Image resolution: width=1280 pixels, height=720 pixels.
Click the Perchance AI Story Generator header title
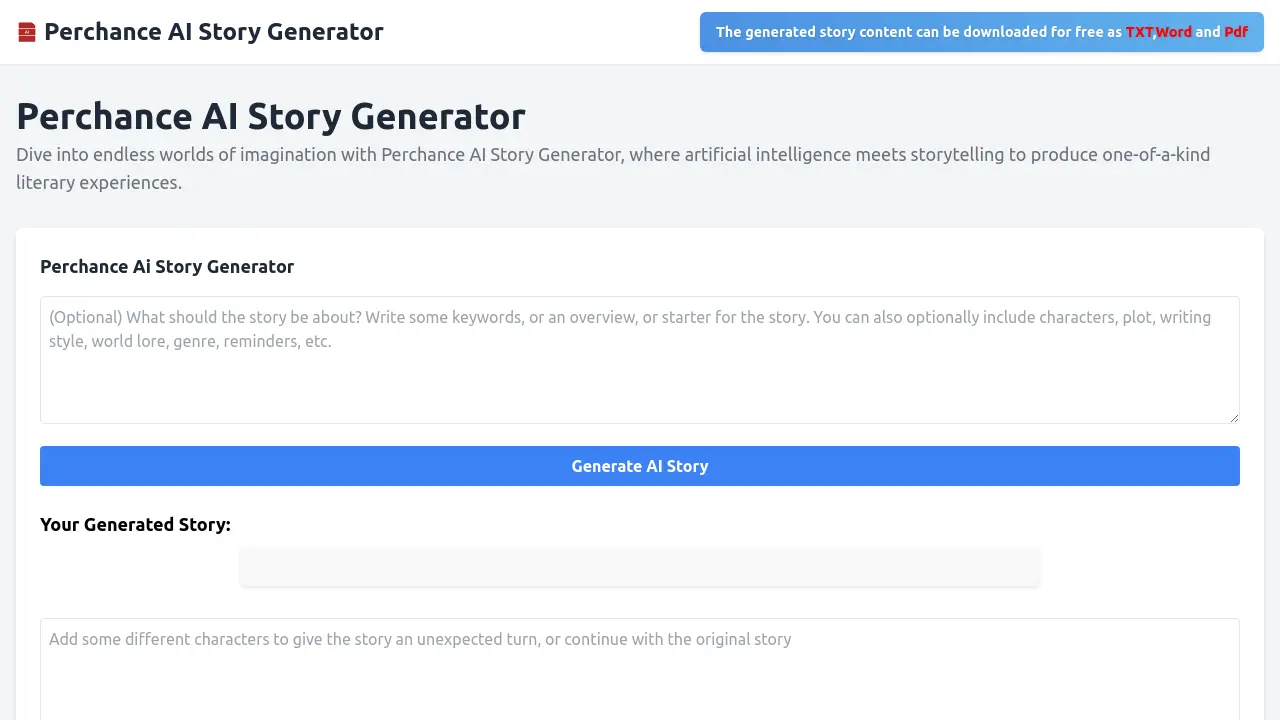[x=214, y=31]
